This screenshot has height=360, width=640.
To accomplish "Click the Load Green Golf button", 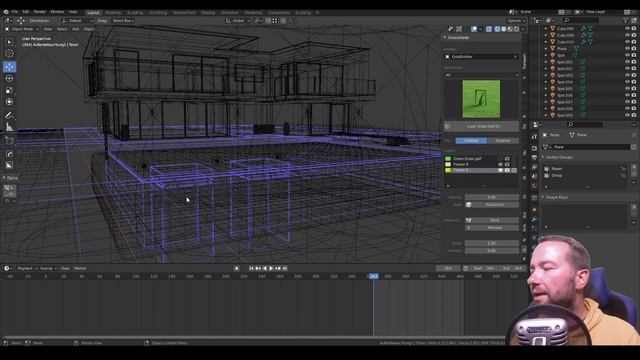I will click(x=481, y=127).
